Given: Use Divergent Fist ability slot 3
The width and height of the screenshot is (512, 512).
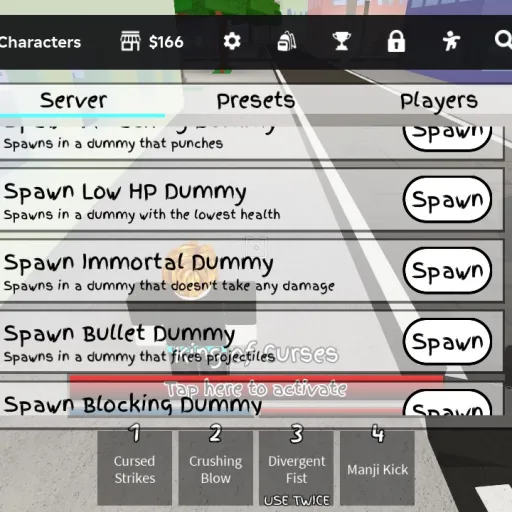Looking at the screenshot, I should click(296, 468).
